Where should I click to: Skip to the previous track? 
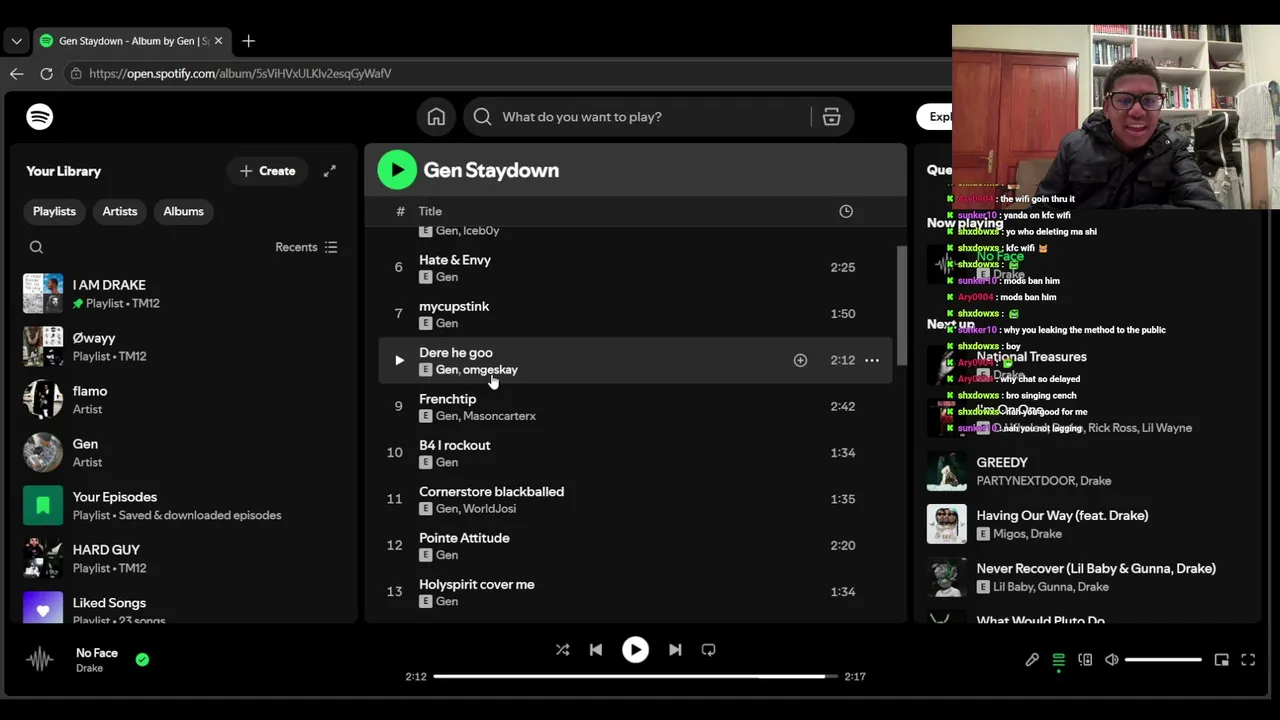point(596,650)
